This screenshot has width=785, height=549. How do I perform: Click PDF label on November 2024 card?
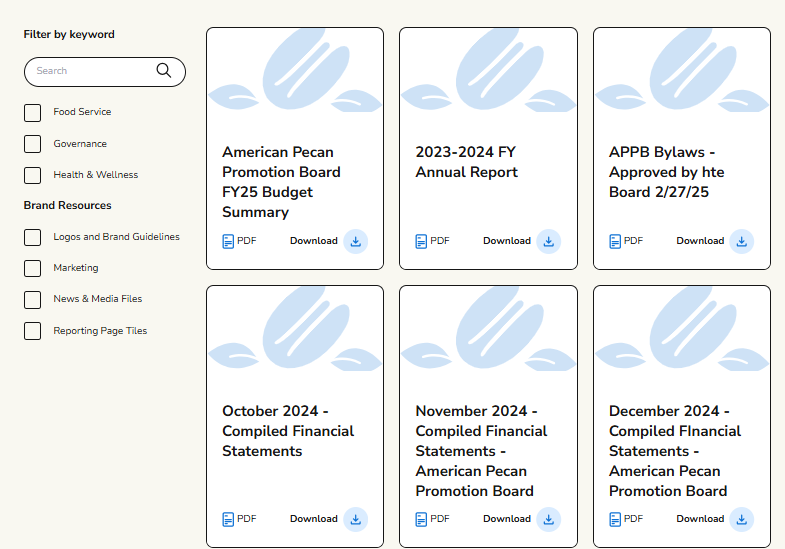tap(440, 519)
